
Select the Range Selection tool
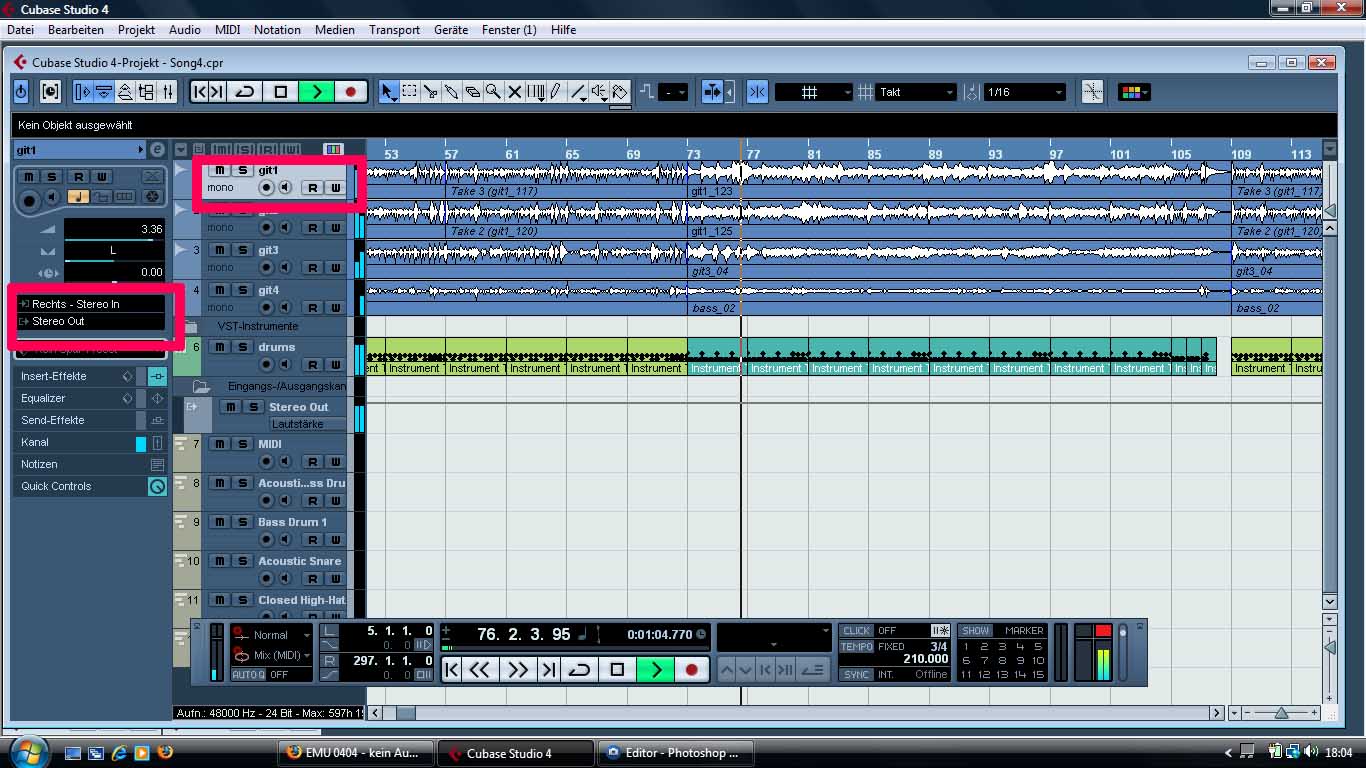(x=410, y=92)
